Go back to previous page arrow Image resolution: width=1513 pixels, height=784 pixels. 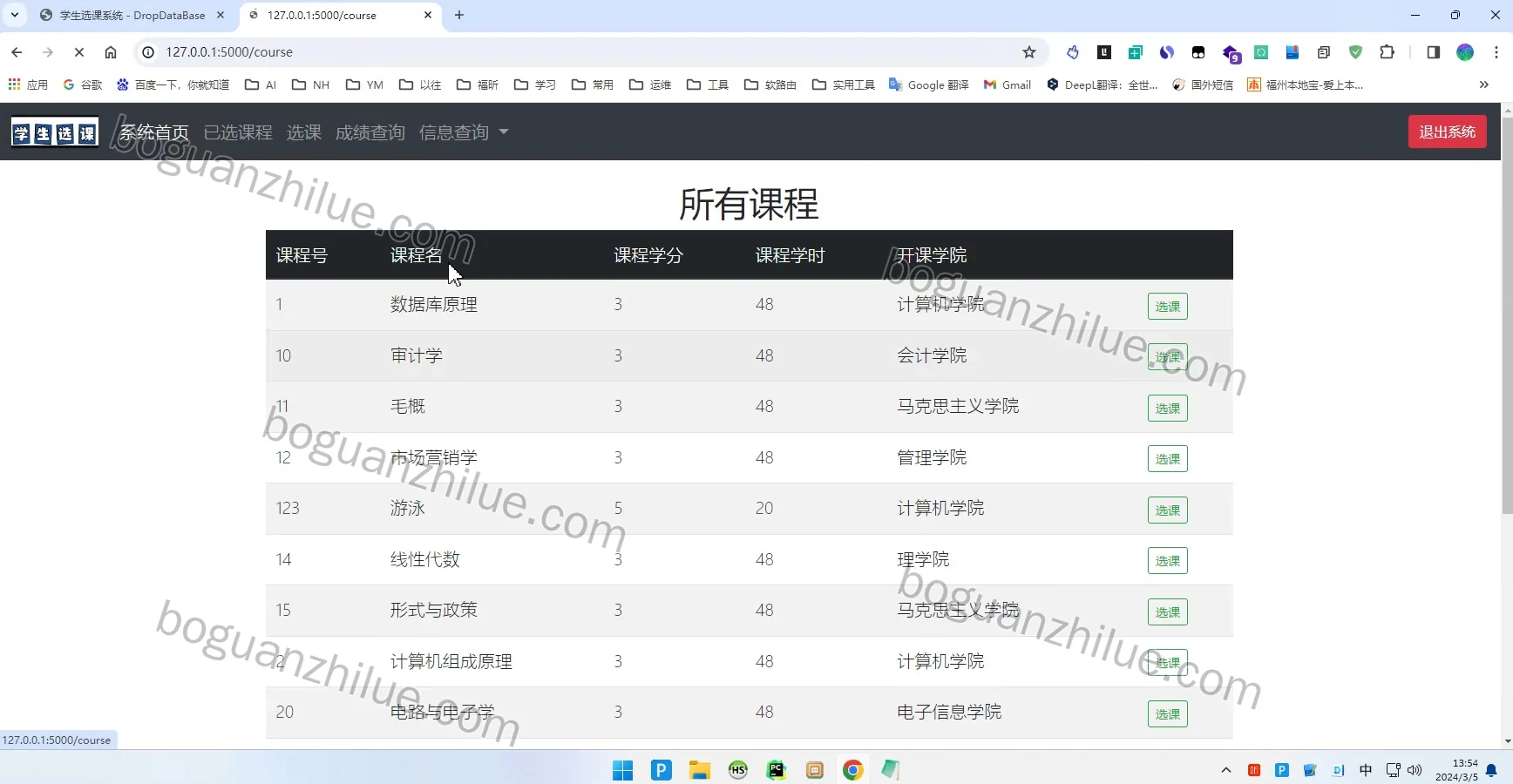17,52
